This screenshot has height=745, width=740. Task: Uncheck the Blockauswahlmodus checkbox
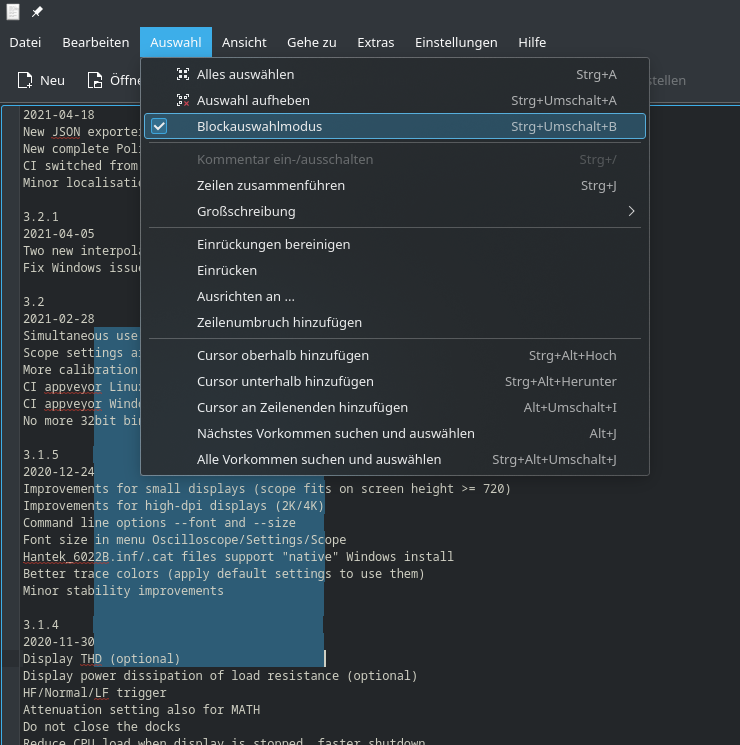coord(159,126)
